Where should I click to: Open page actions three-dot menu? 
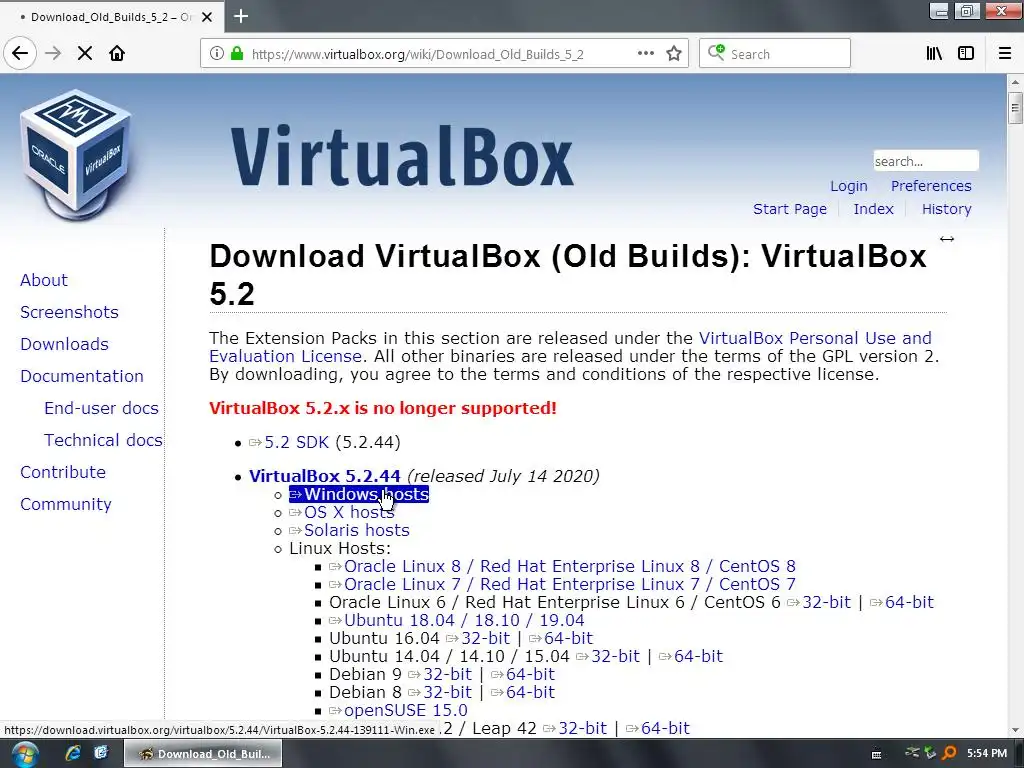646,54
